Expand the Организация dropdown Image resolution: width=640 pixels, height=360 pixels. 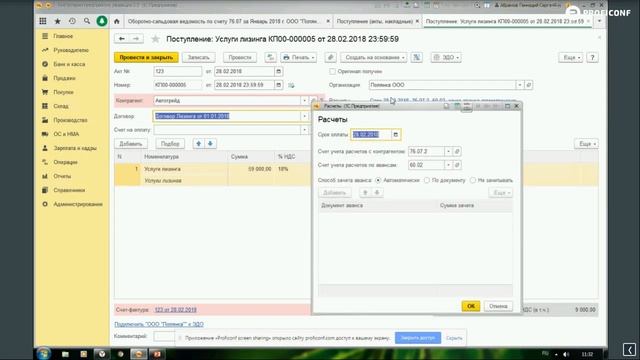click(520, 85)
